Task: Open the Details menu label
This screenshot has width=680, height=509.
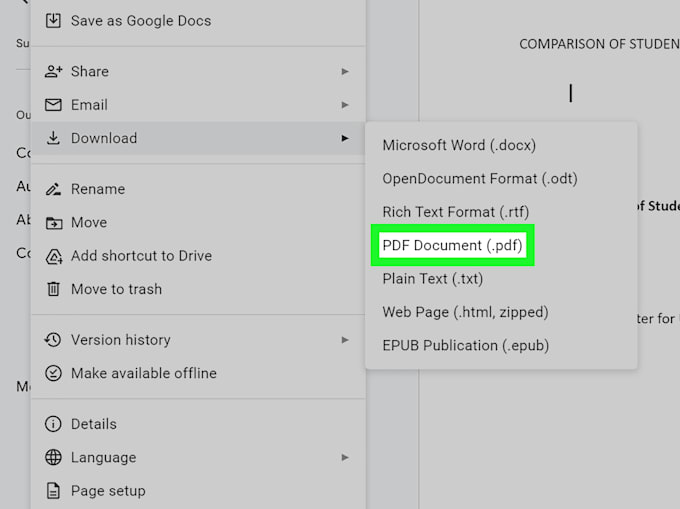Action: coord(94,424)
